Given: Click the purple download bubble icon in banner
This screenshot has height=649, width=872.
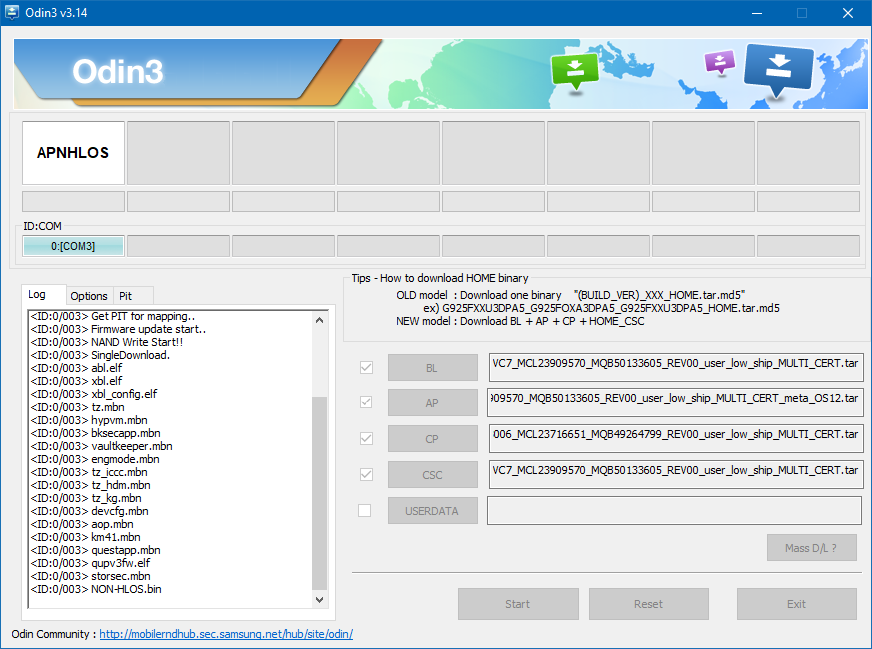Looking at the screenshot, I should pos(720,61).
